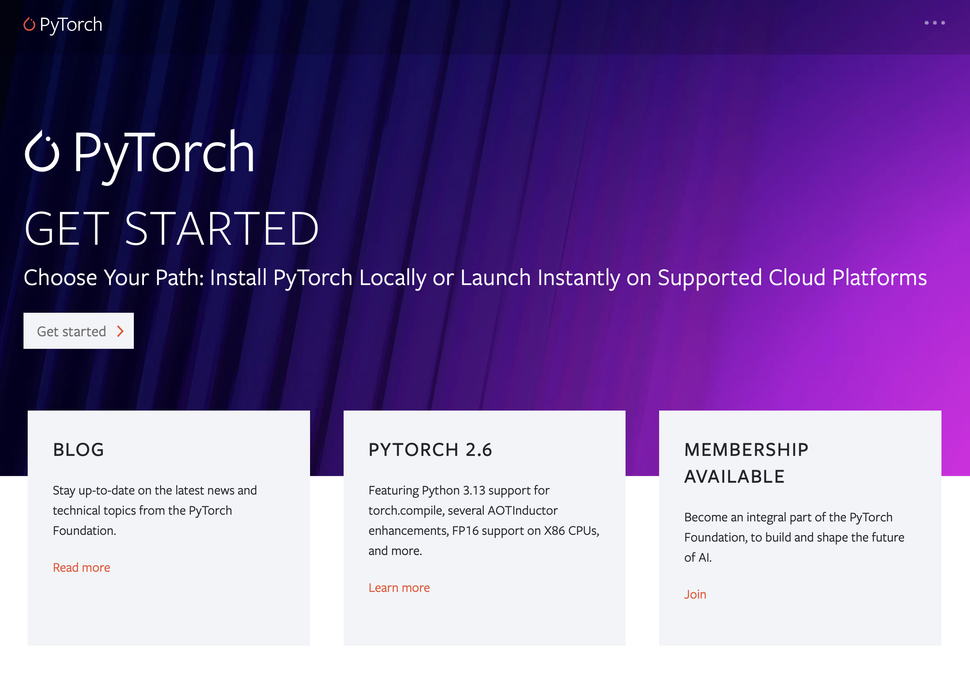Click the Join link under Membership Available
This screenshot has height=675, width=970.
[x=695, y=594]
